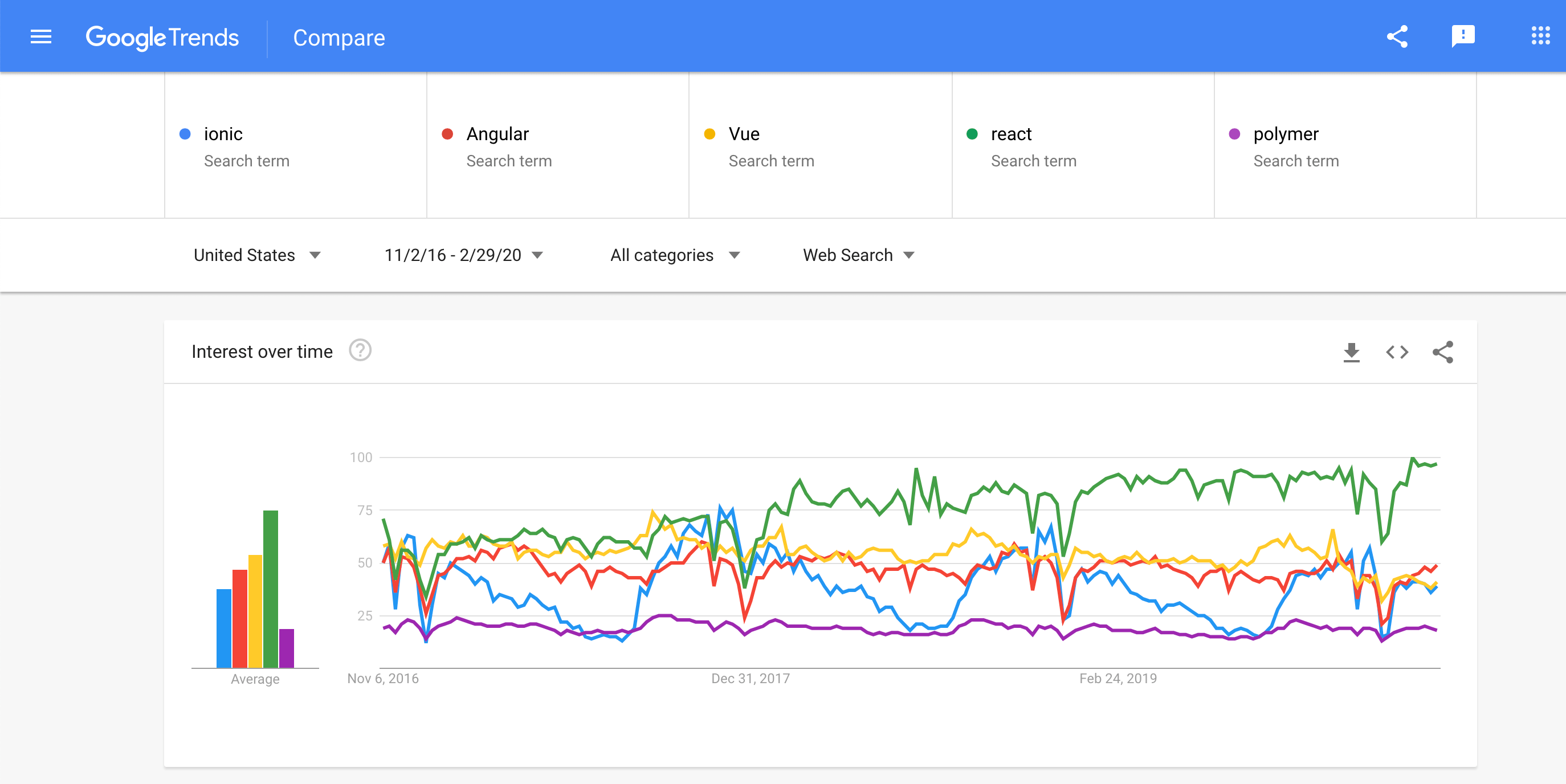This screenshot has height=784, width=1566.
Task: Open the 11/2/16 - 2/29/20 date range dropdown
Action: click(x=463, y=255)
